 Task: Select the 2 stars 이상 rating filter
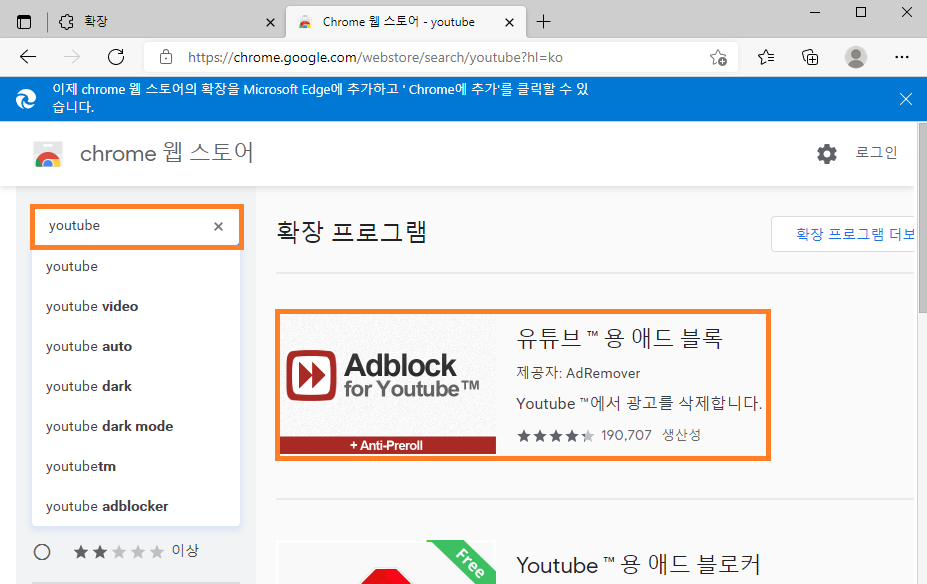click(42, 552)
